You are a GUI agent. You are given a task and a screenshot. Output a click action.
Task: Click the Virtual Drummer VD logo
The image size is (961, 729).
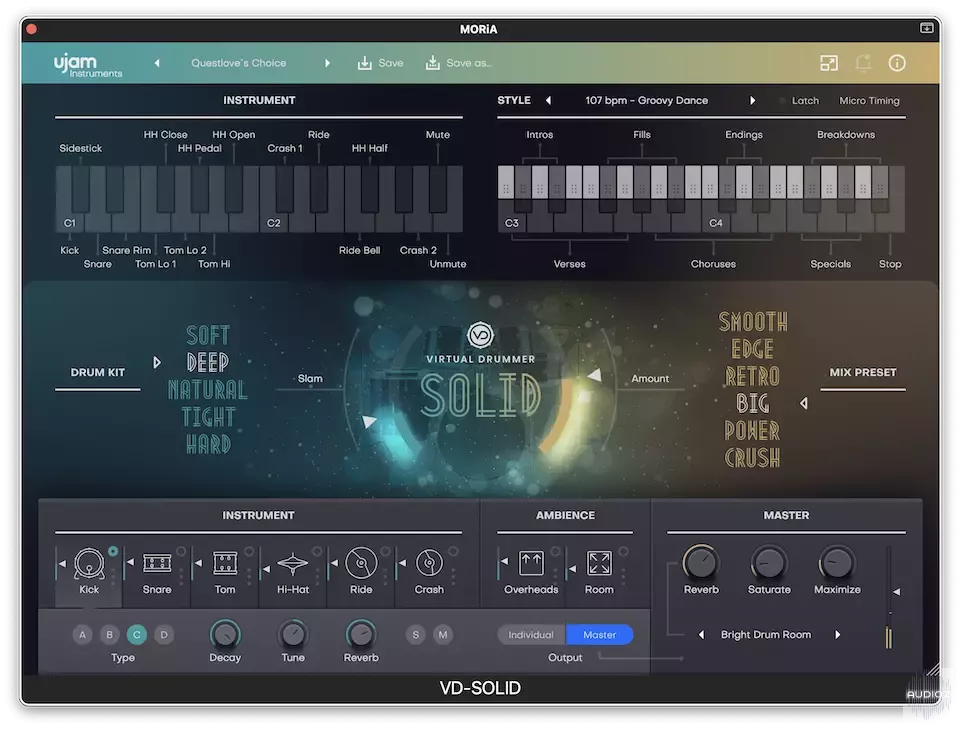coord(480,335)
